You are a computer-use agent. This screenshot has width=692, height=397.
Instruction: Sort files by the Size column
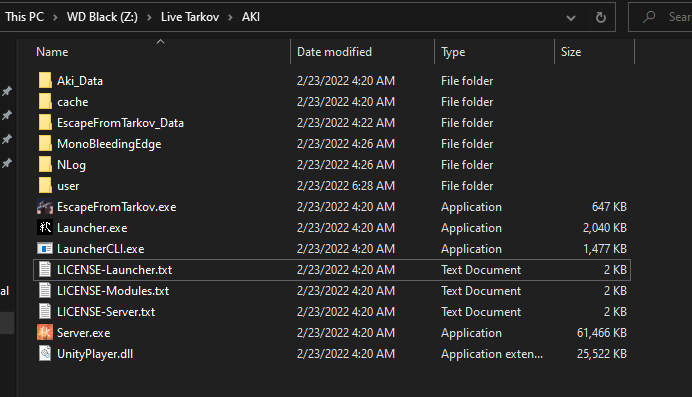(571, 52)
